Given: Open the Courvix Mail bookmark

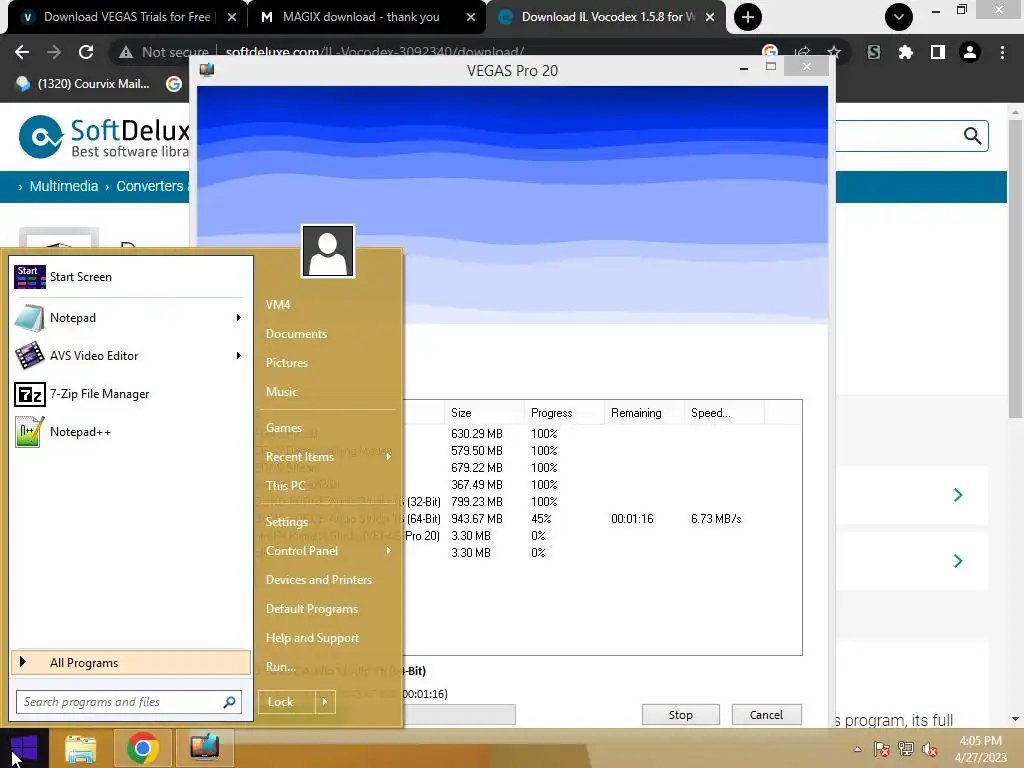Looking at the screenshot, I should click(83, 84).
